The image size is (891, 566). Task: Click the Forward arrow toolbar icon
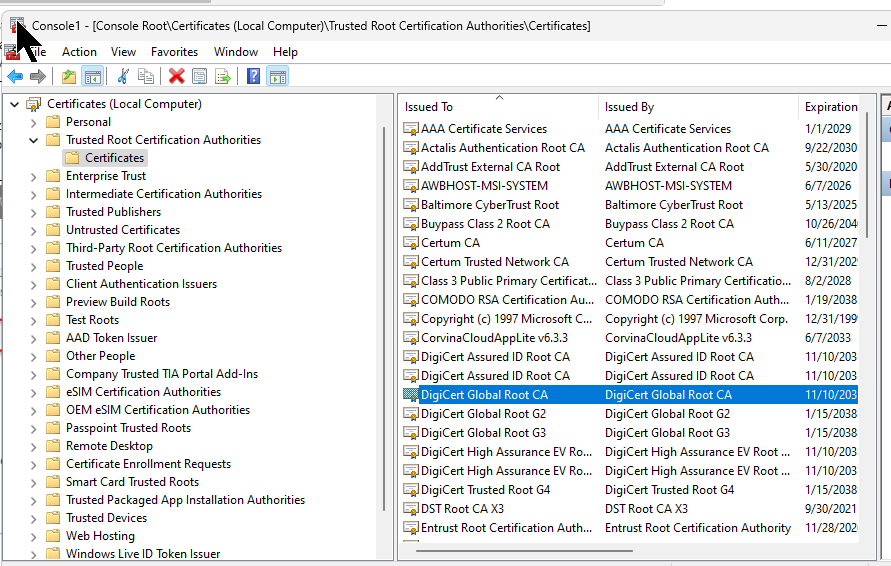pos(38,76)
